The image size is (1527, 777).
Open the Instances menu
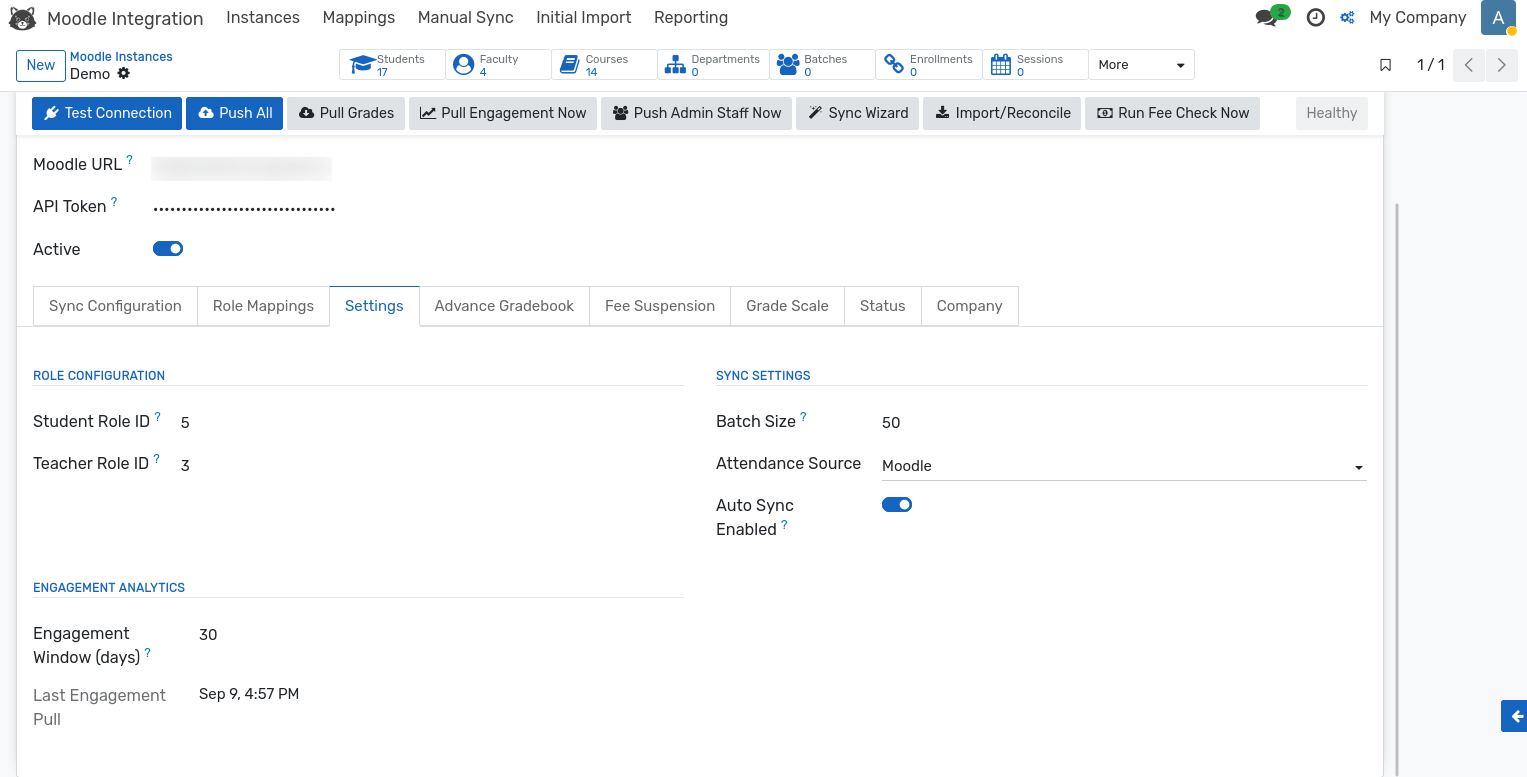(x=263, y=18)
